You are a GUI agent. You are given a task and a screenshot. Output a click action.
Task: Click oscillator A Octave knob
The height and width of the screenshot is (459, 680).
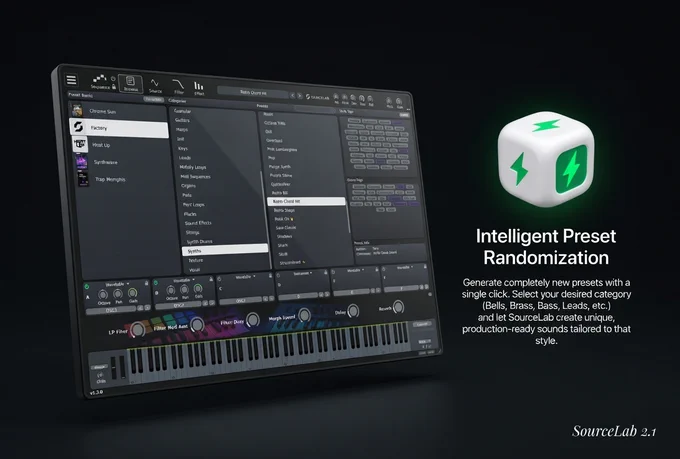[x=103, y=295]
